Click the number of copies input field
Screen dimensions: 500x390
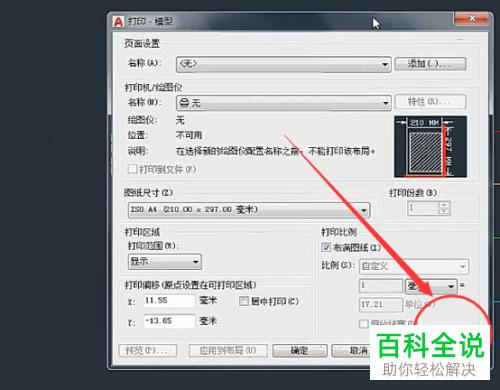pyautogui.click(x=423, y=208)
